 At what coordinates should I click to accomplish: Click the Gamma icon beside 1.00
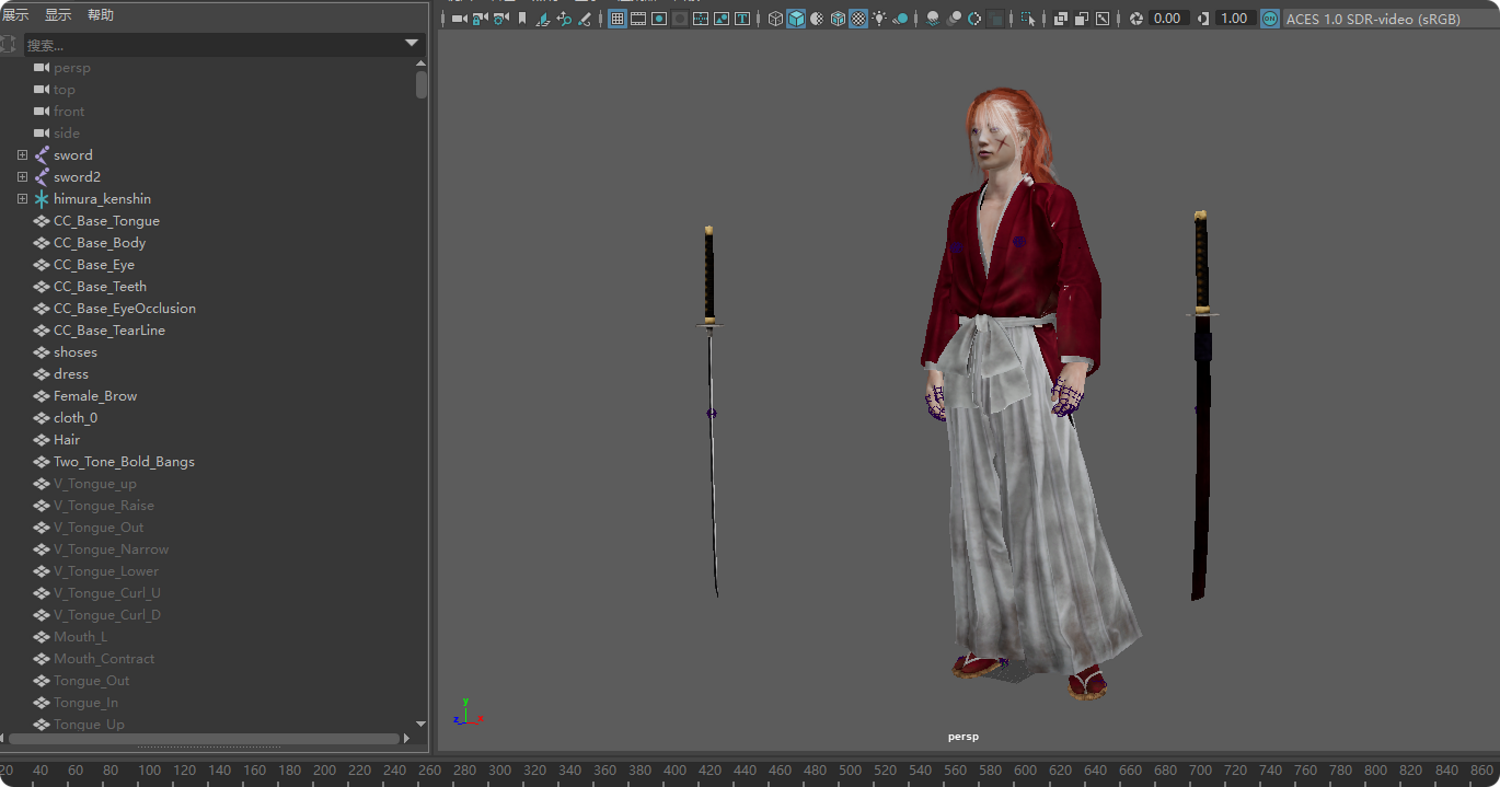point(1203,18)
